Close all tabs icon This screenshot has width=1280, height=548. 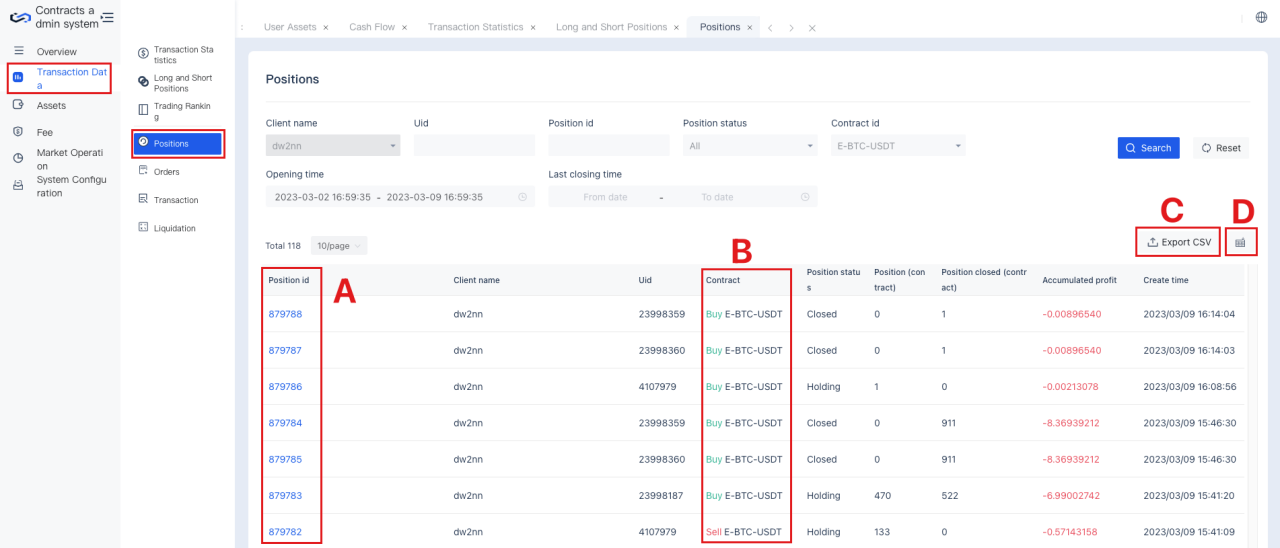[812, 28]
